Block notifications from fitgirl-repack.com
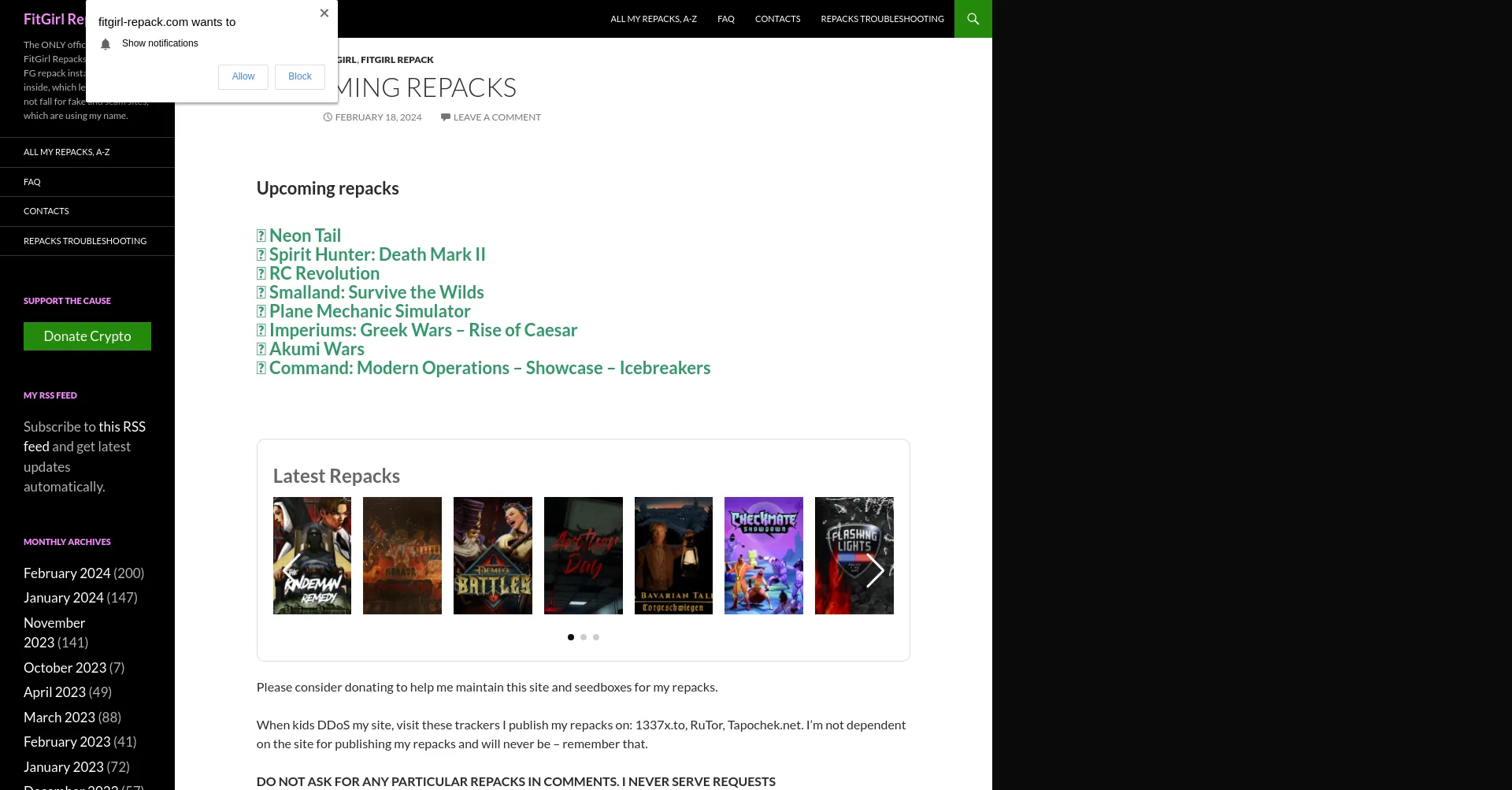1512x790 pixels. point(300,76)
